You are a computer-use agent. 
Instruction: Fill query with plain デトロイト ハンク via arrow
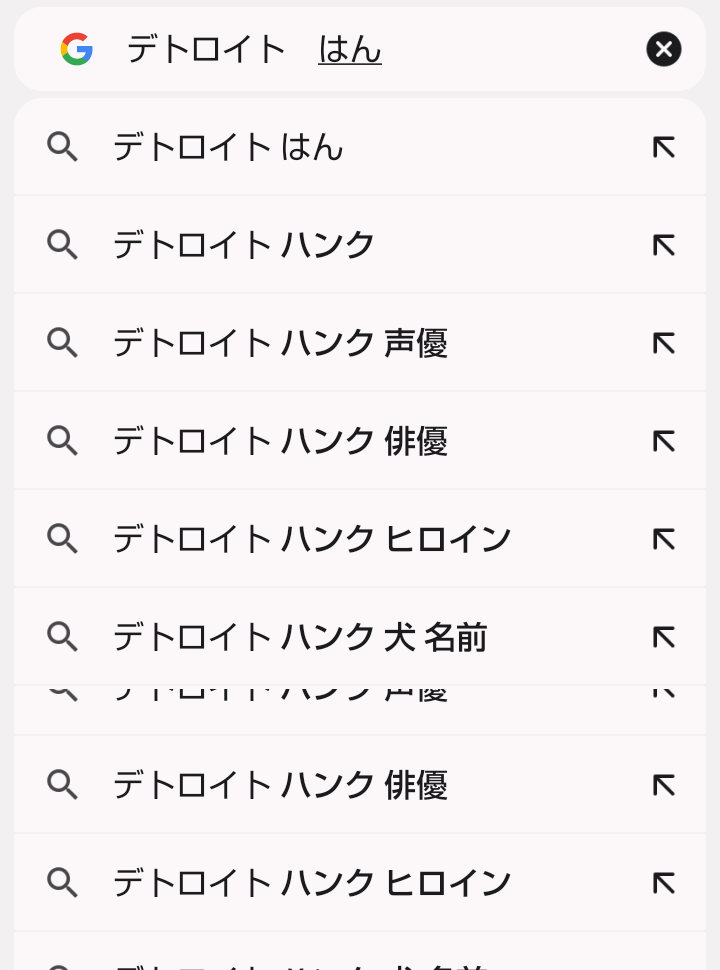663,245
